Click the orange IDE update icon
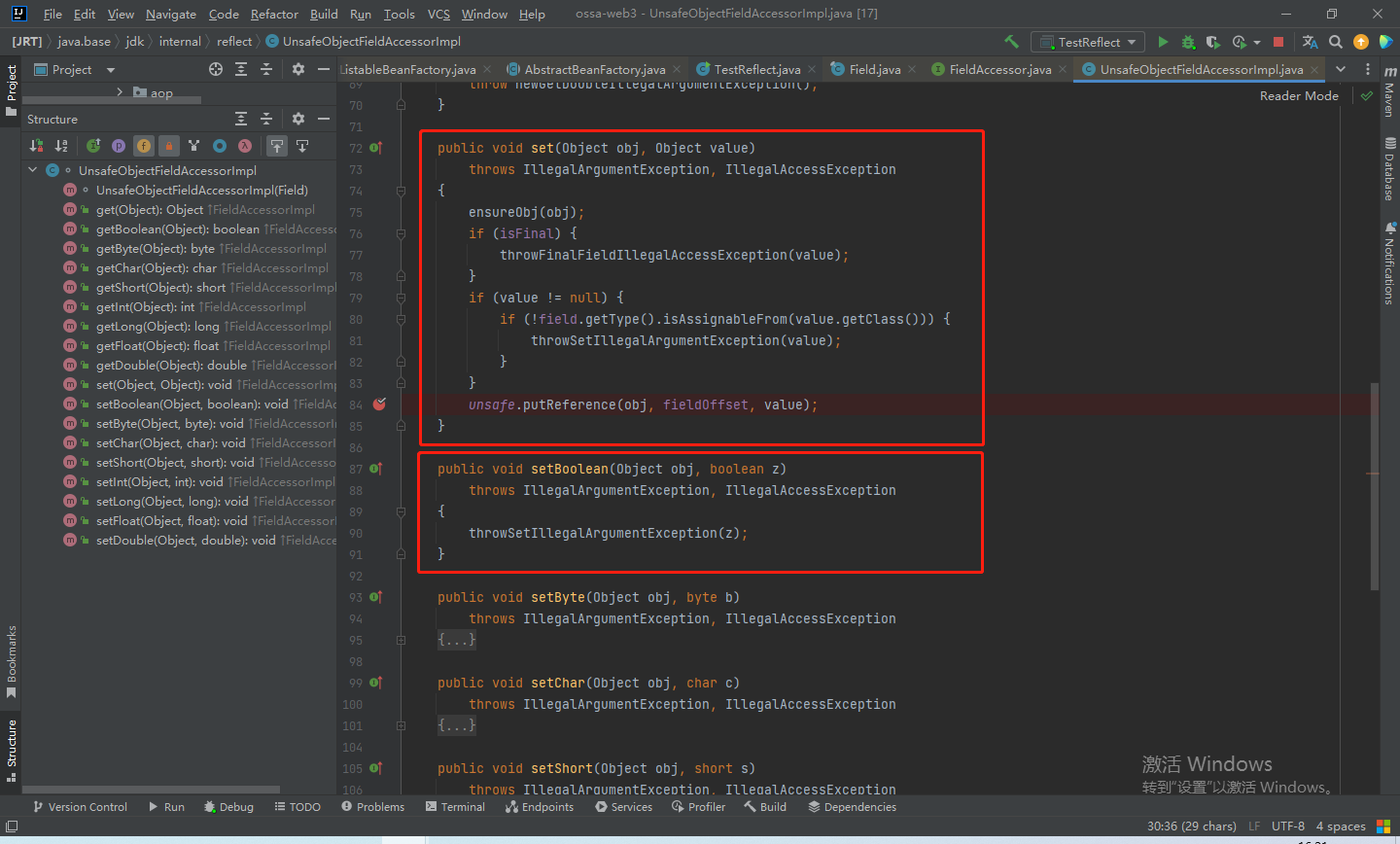The height and width of the screenshot is (844, 1400). [x=1361, y=42]
